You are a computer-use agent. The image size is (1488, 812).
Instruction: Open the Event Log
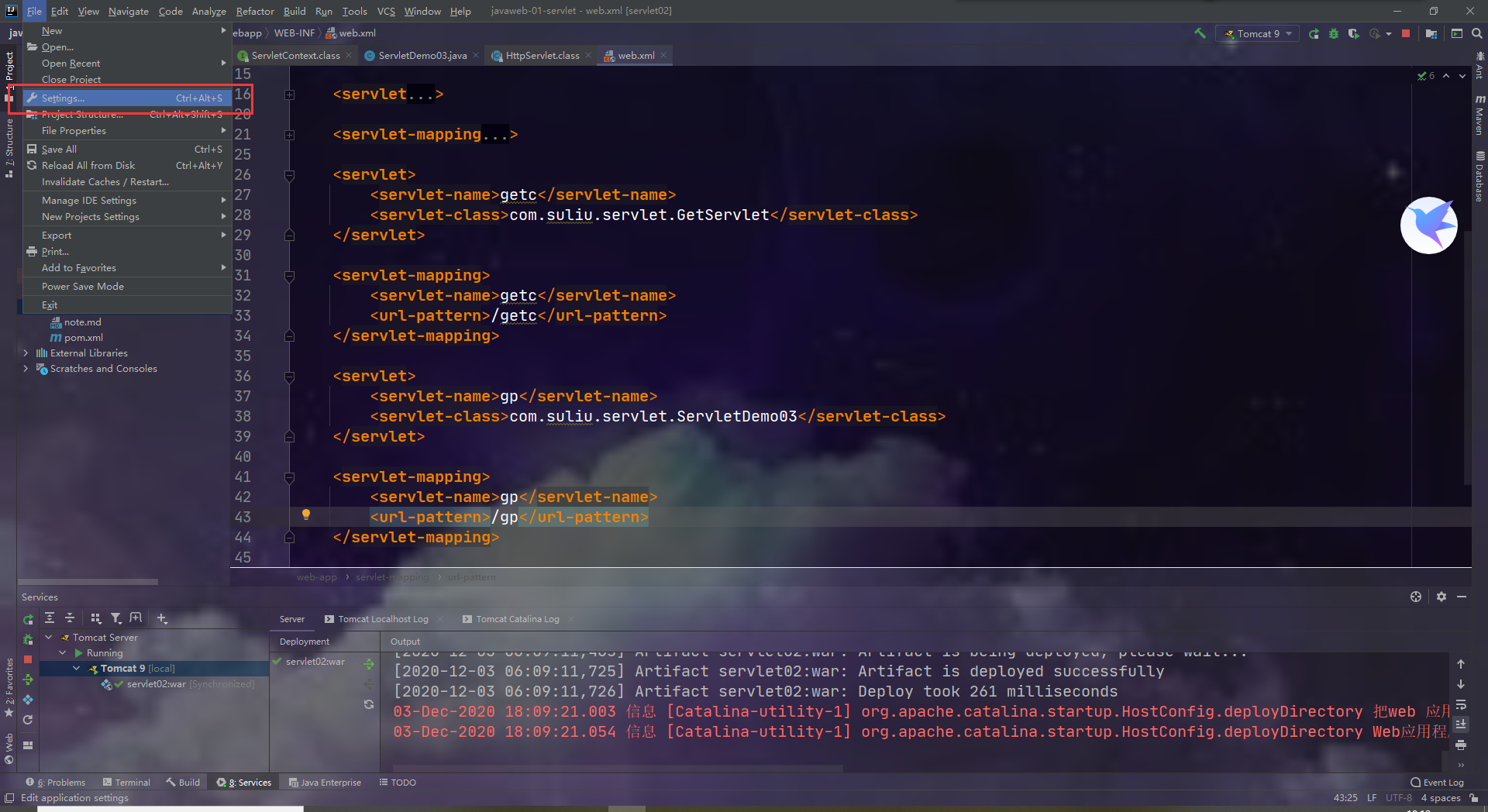coord(1438,783)
